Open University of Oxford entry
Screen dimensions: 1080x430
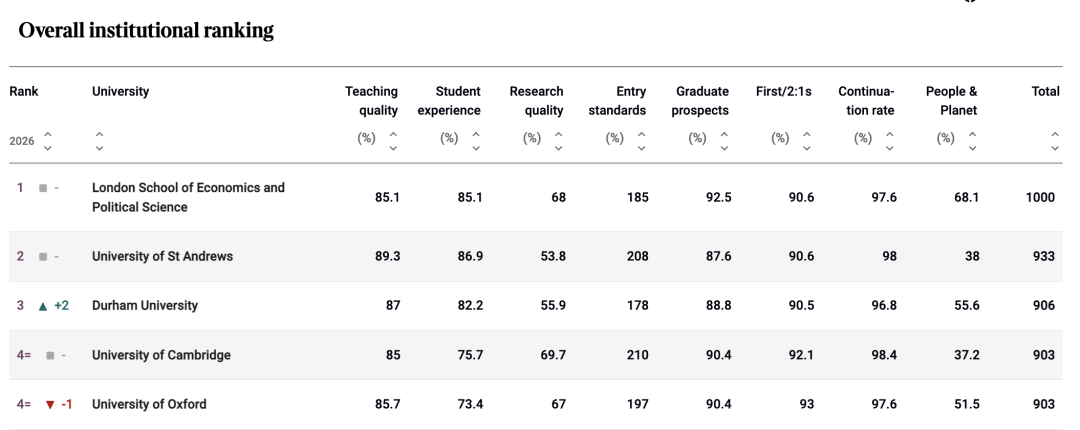149,404
